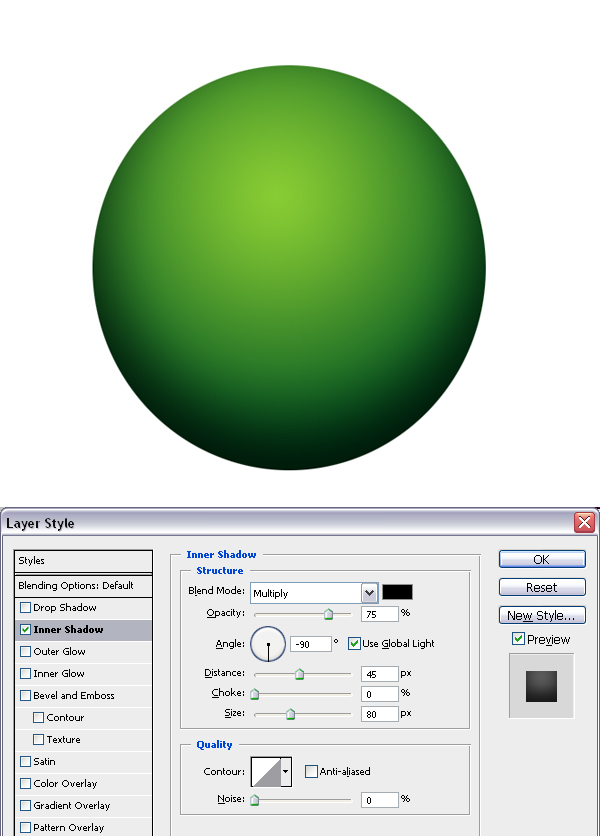Open the Blend Mode dropdown
This screenshot has width=600, height=836.
(369, 593)
